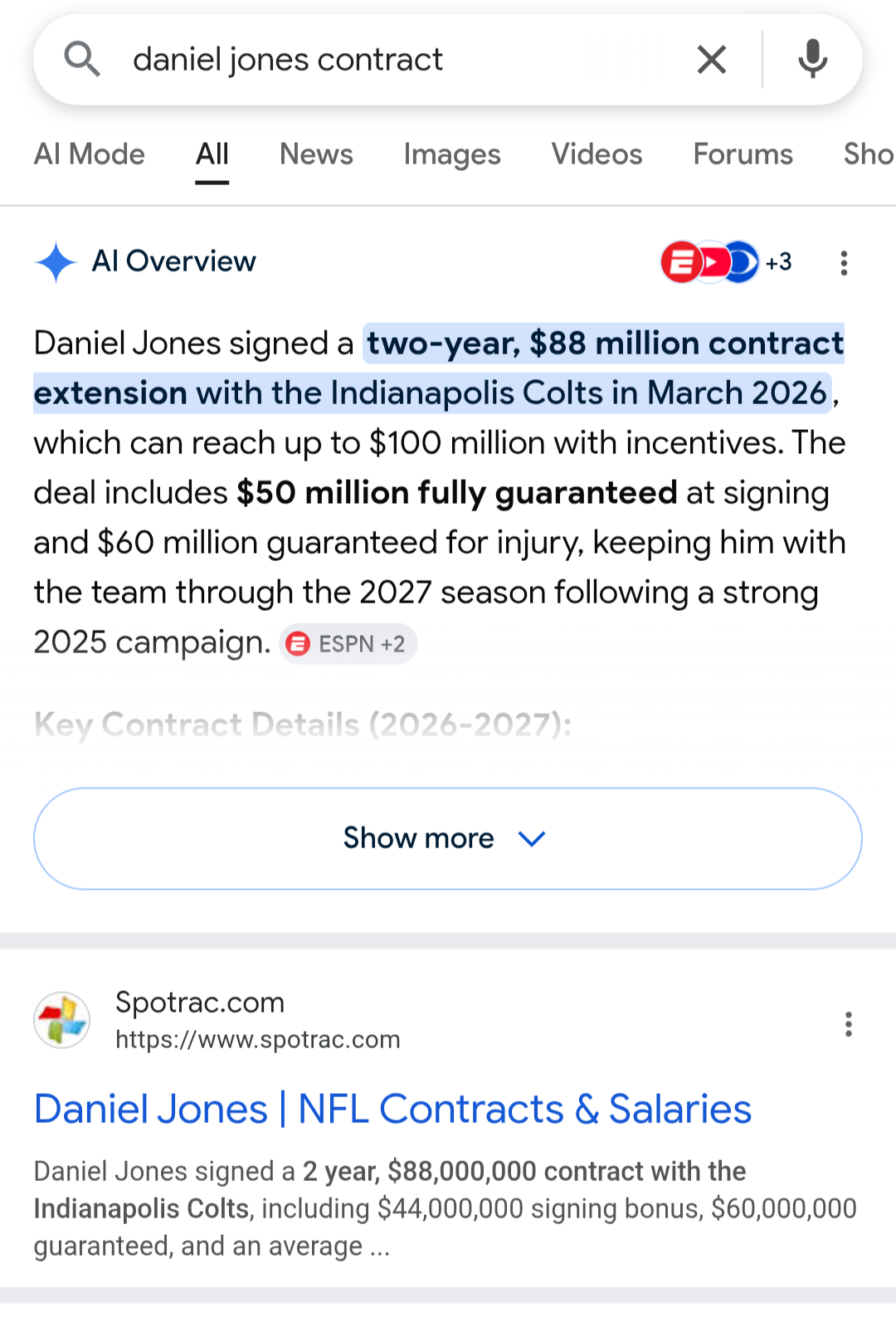This screenshot has height=1332, width=896.
Task: Click the search magnifier icon
Action: point(81,60)
